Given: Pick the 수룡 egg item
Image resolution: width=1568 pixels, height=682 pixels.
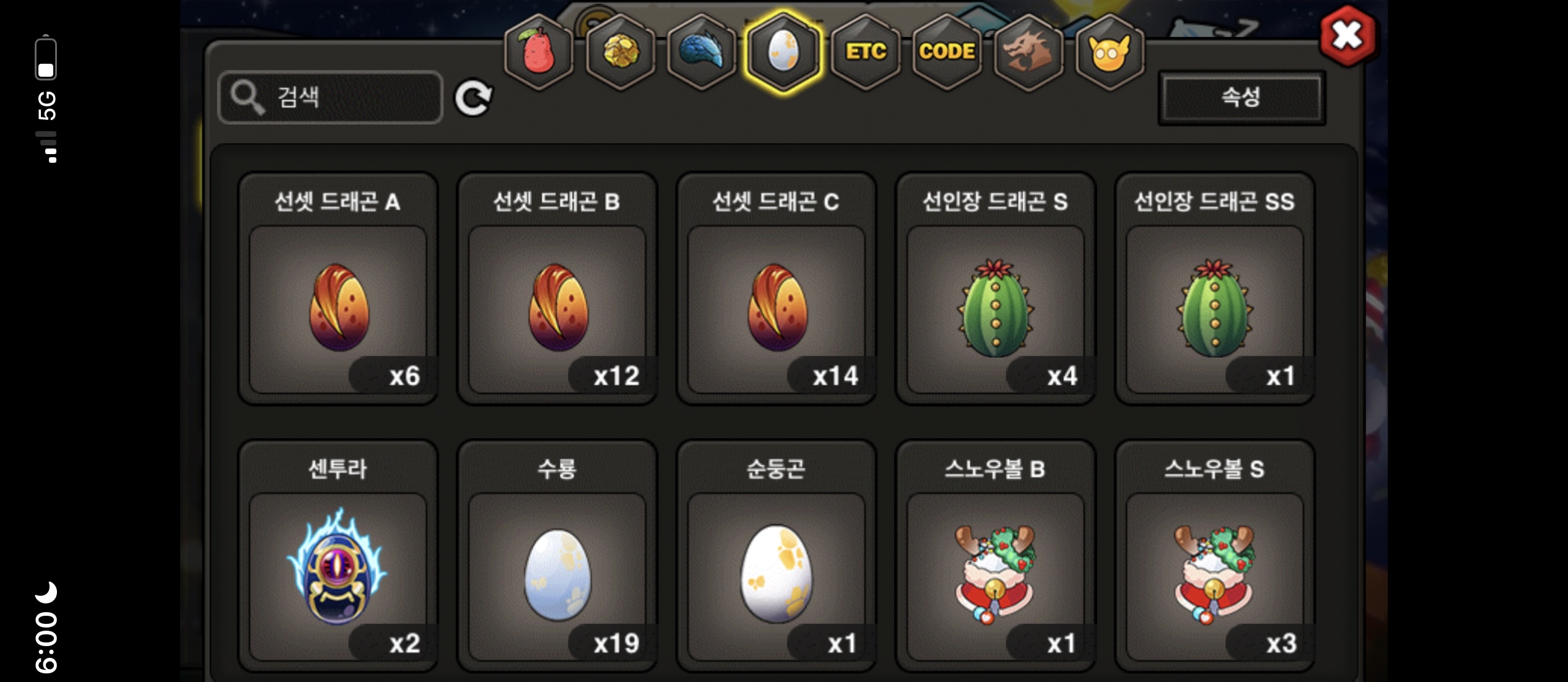Looking at the screenshot, I should click(x=557, y=556).
